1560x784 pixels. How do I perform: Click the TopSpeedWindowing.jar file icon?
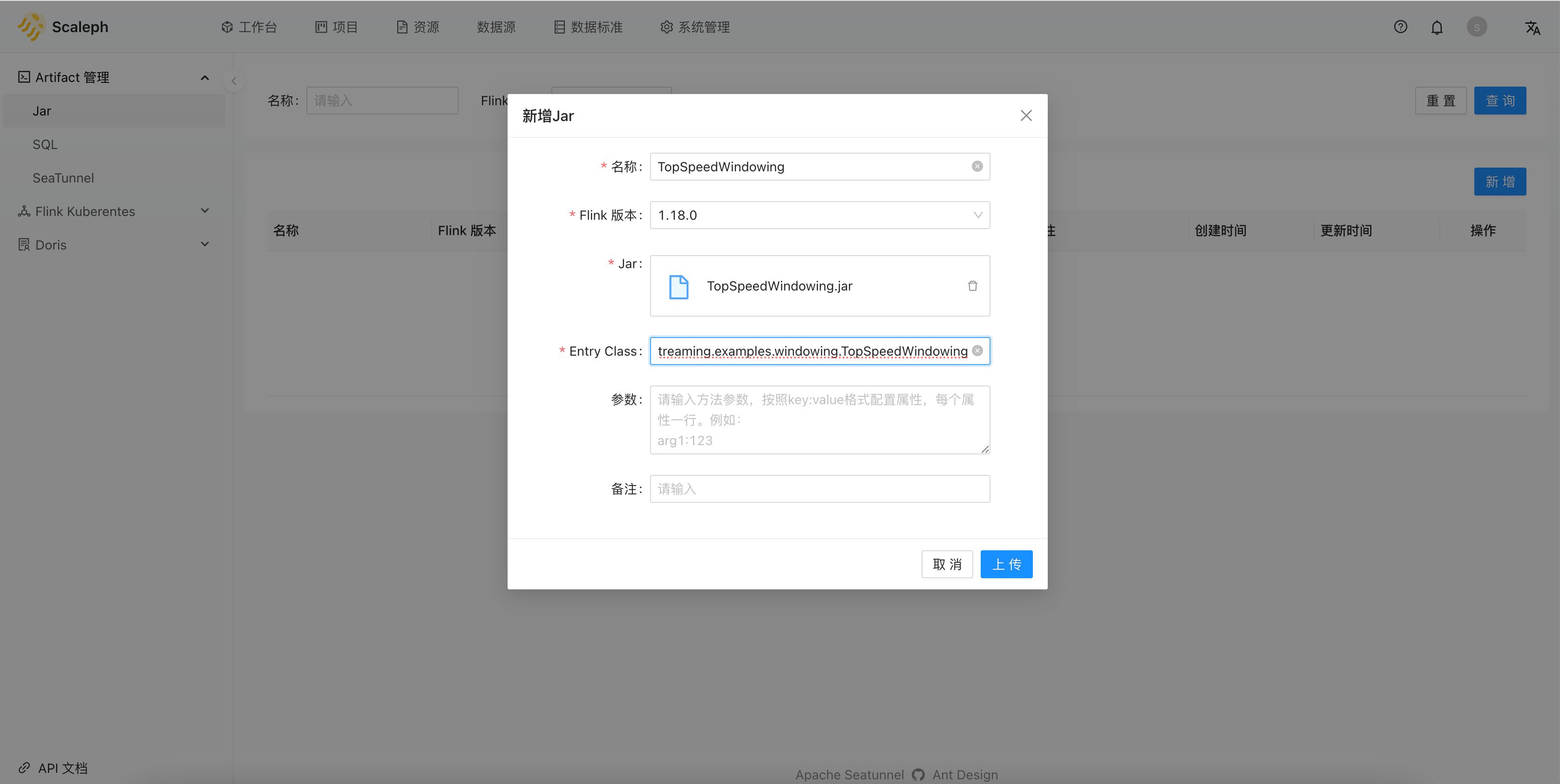tap(678, 286)
